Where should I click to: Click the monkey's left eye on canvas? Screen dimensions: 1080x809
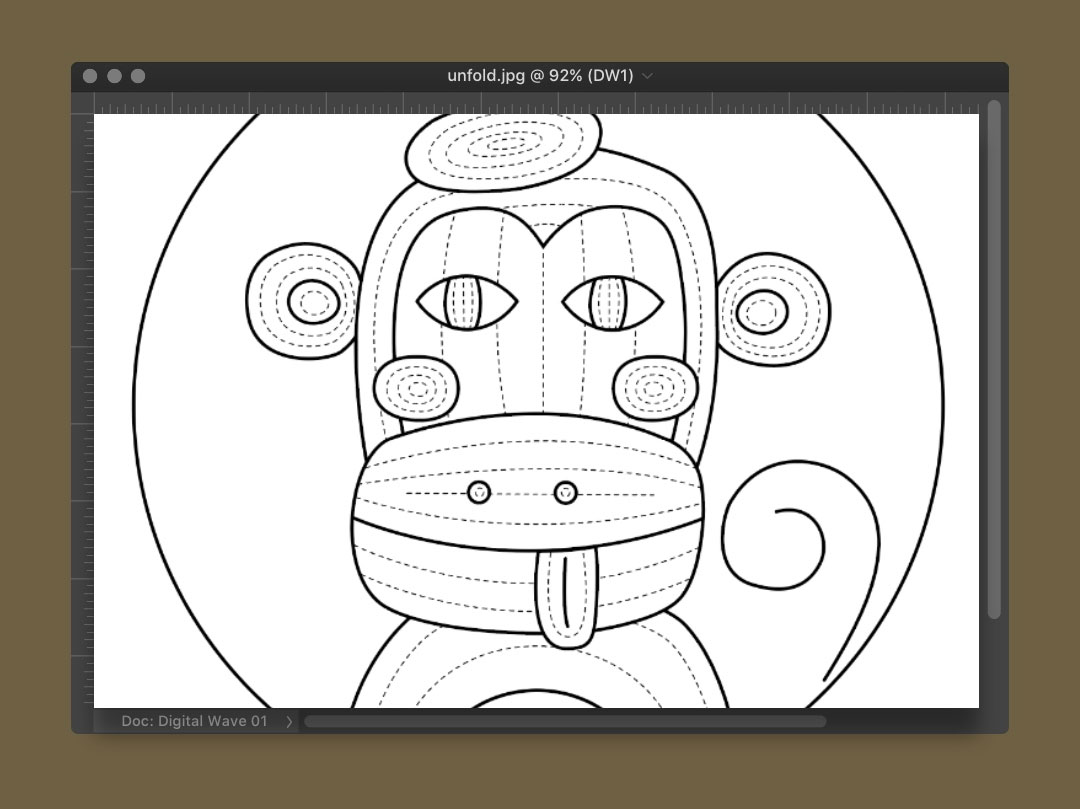[x=466, y=302]
